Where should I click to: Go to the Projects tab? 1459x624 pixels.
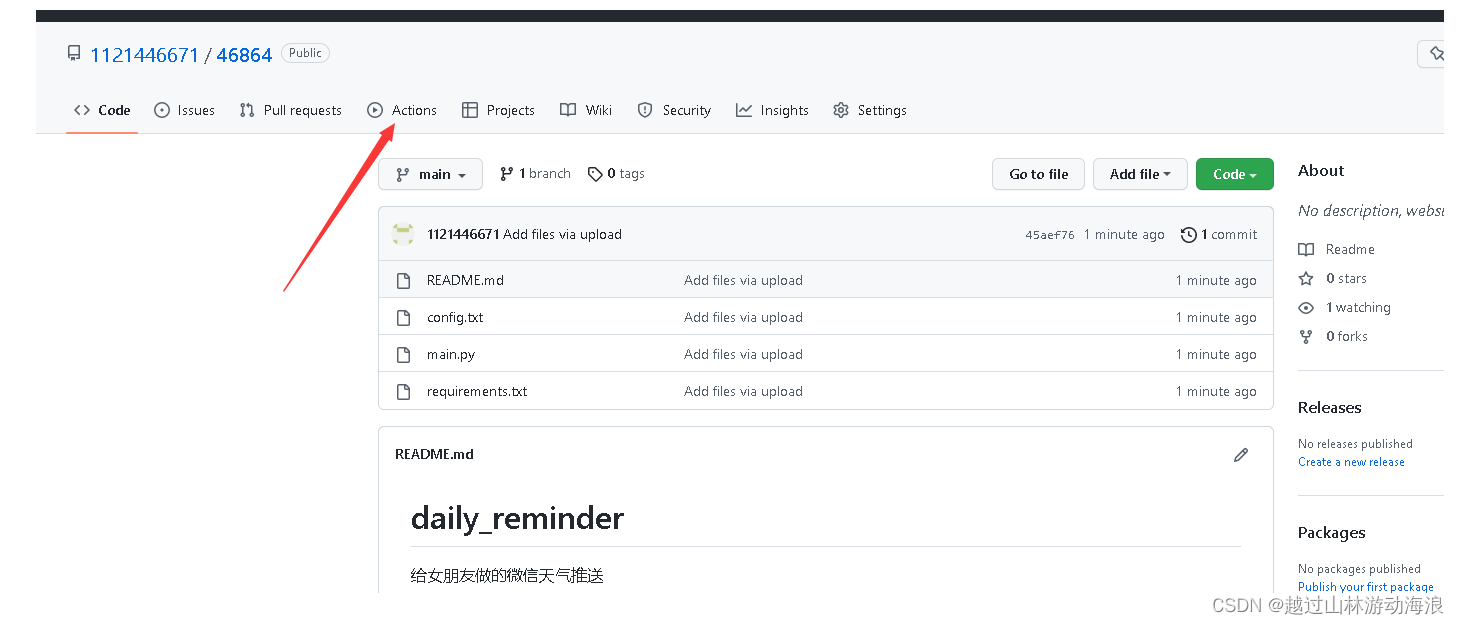(x=498, y=110)
